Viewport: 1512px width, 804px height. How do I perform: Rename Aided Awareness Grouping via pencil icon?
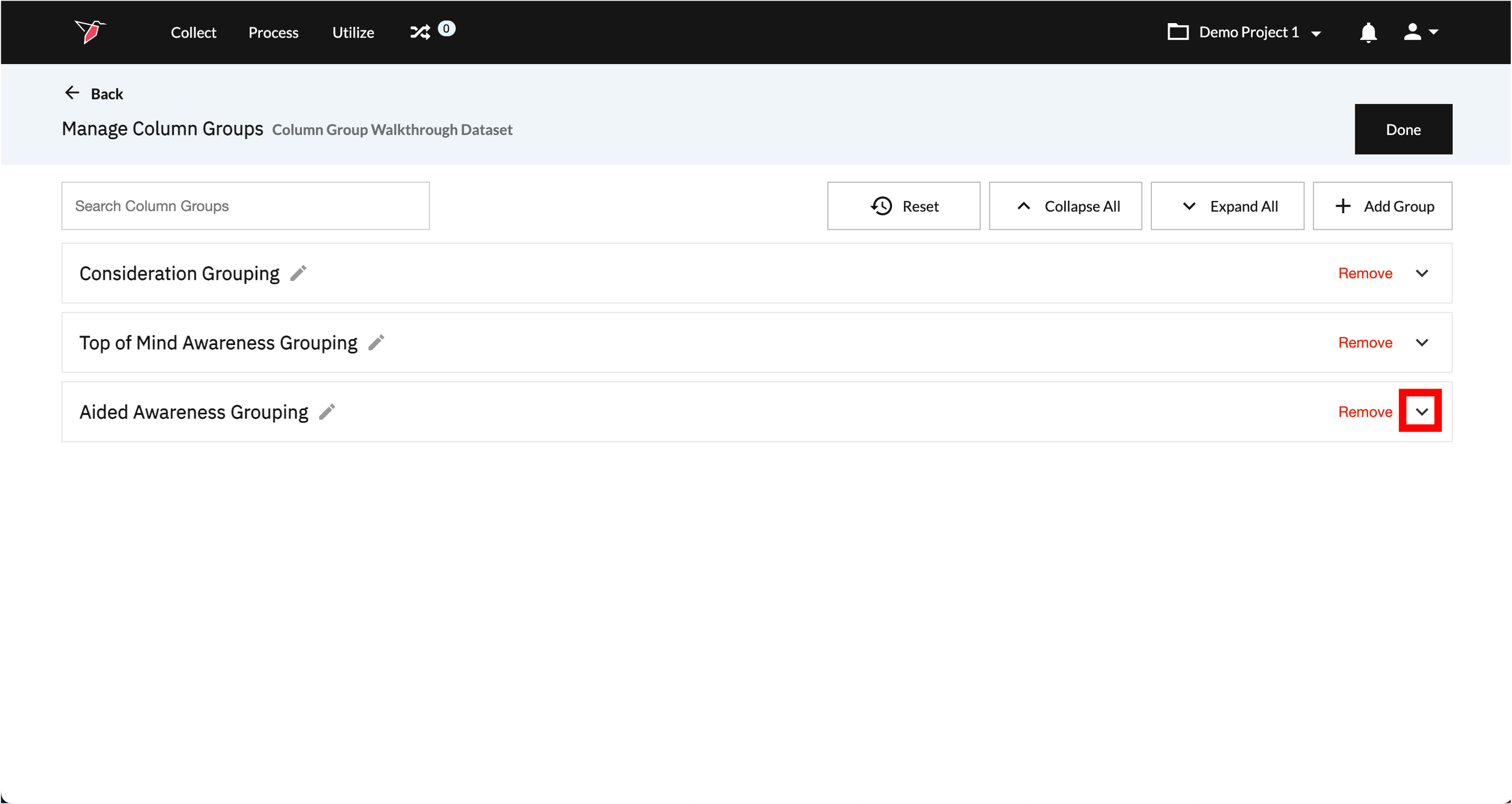(x=327, y=412)
